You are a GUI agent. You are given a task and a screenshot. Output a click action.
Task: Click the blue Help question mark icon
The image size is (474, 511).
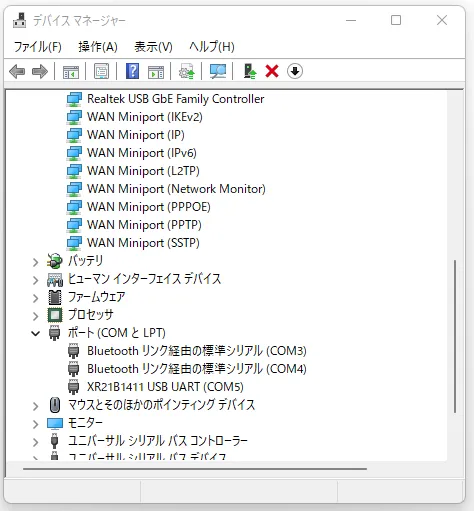[x=132, y=71]
